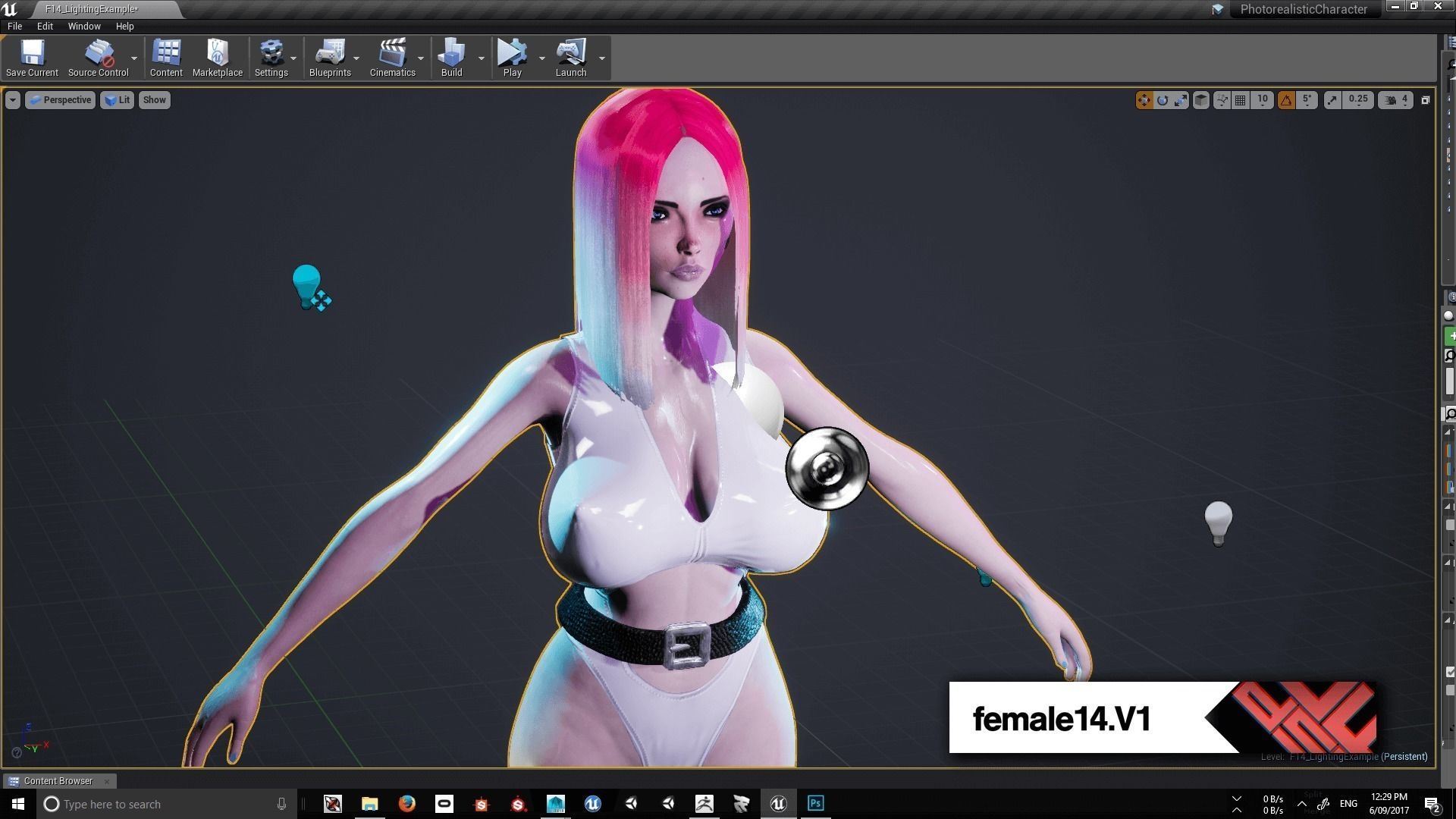The height and width of the screenshot is (819, 1456).
Task: Open the grid snap size 10 dropdown
Action: [x=1263, y=100]
